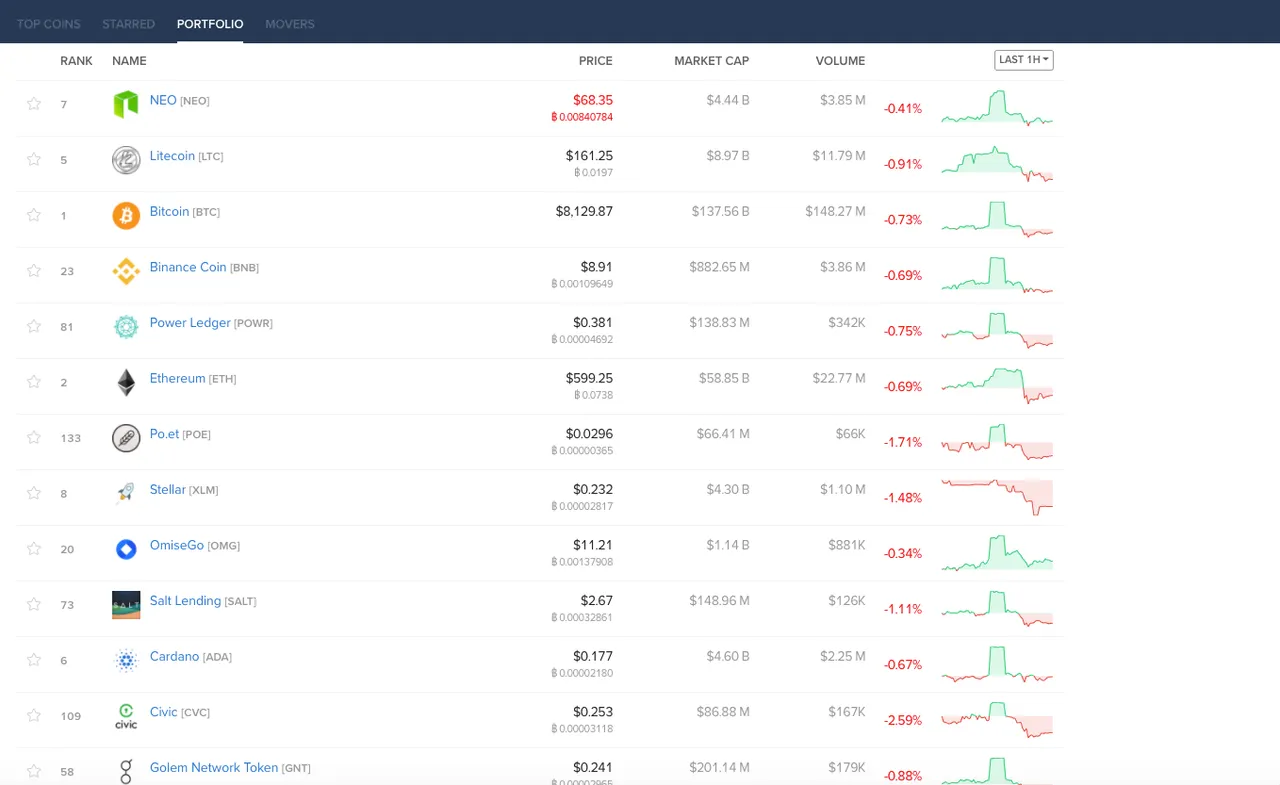Viewport: 1280px width, 785px height.
Task: Click Bitcoin's market cap $137.56 B
Action: point(720,212)
